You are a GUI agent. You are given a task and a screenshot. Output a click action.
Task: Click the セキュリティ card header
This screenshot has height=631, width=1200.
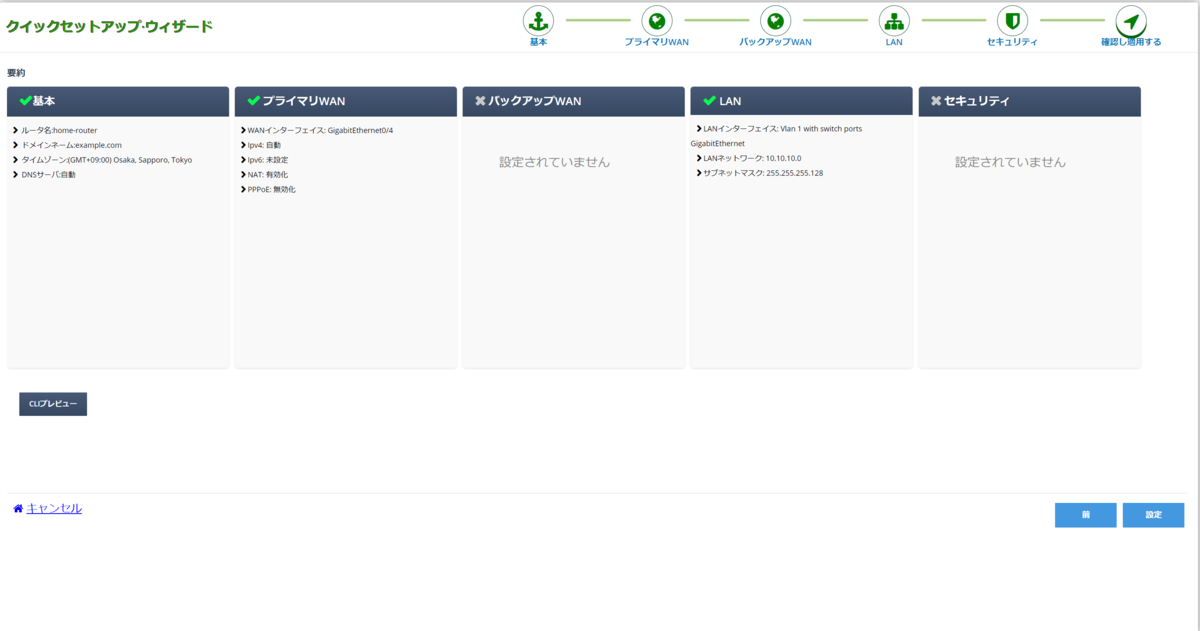(1030, 101)
